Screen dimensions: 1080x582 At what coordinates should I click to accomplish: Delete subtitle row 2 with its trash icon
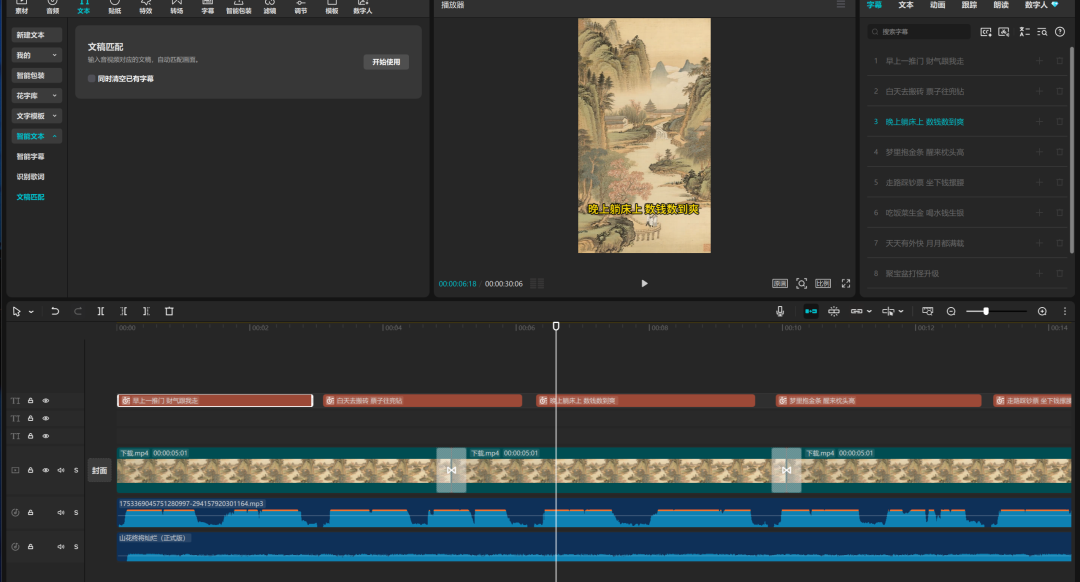pyautogui.click(x=1060, y=91)
